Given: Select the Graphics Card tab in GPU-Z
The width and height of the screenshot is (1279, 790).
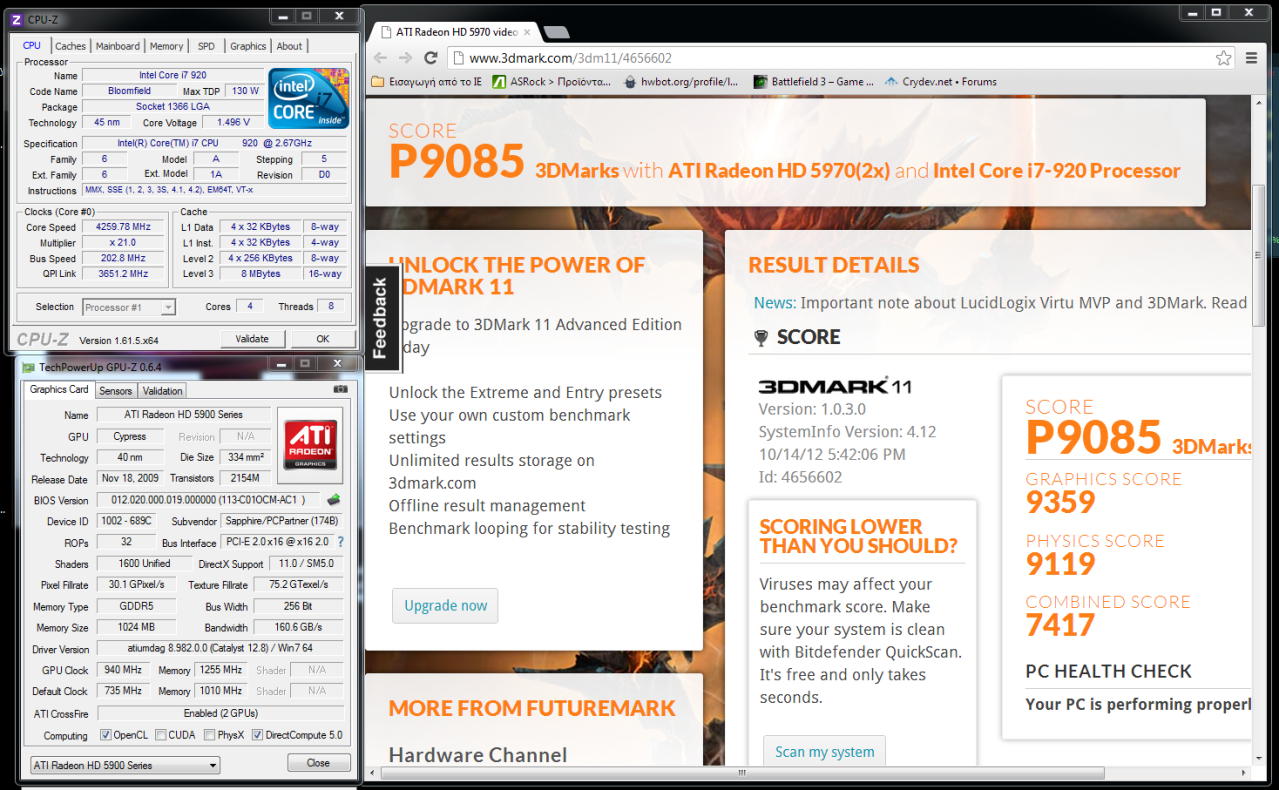Looking at the screenshot, I should point(59,390).
